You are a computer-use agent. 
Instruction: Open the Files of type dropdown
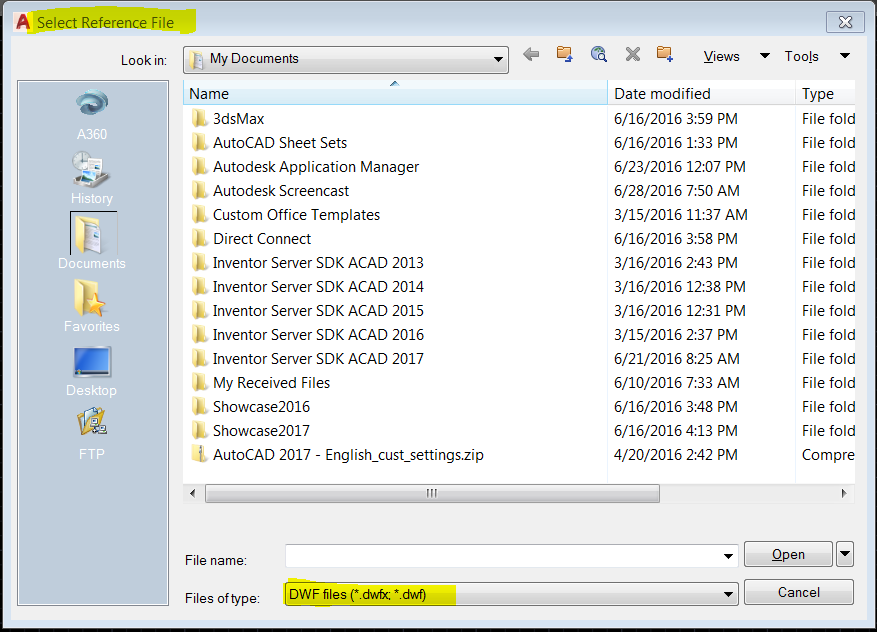tap(728, 594)
